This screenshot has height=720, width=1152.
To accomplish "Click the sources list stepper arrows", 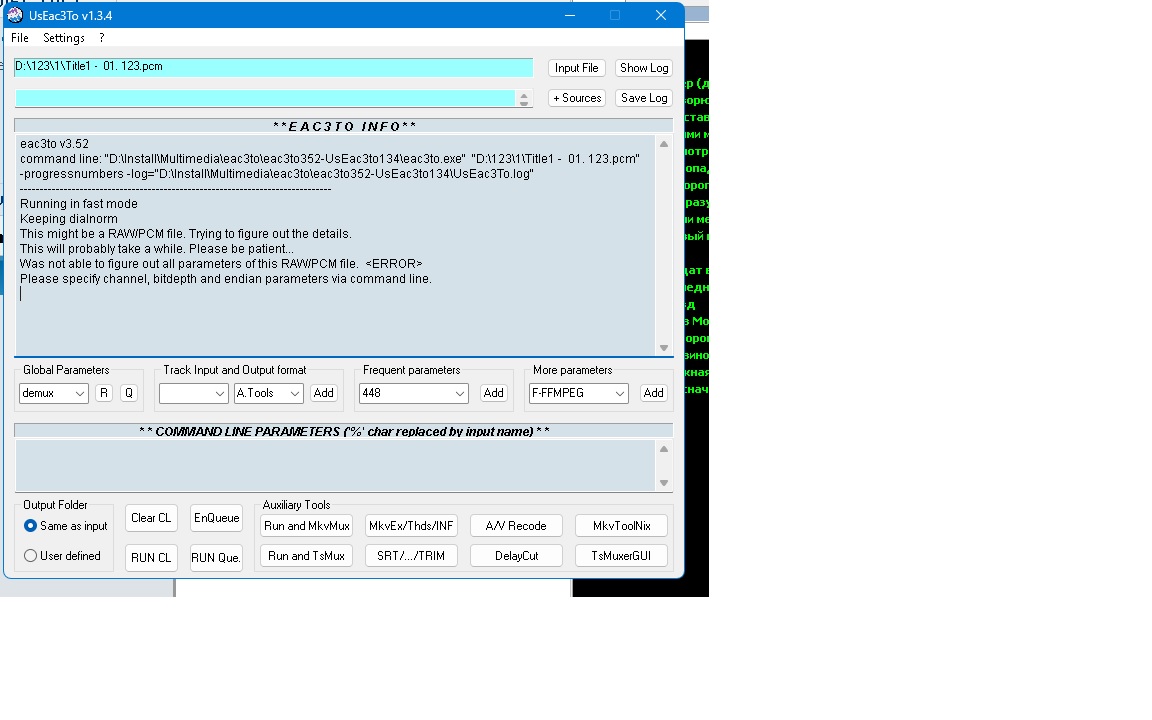I will click(524, 98).
